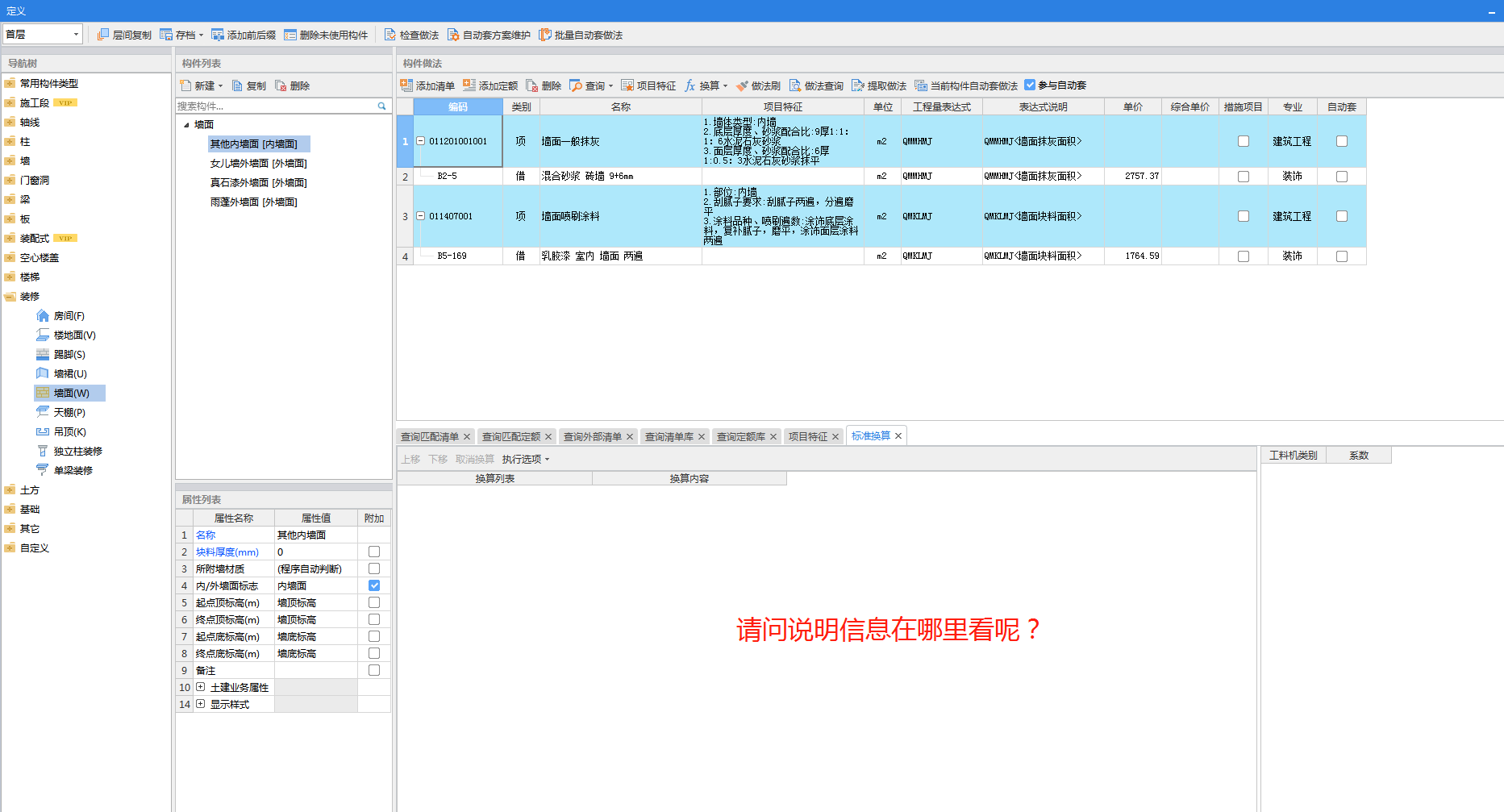This screenshot has height=812, width=1504.
Task: Select 天棚(P) in navigation tree
Action: pos(61,413)
